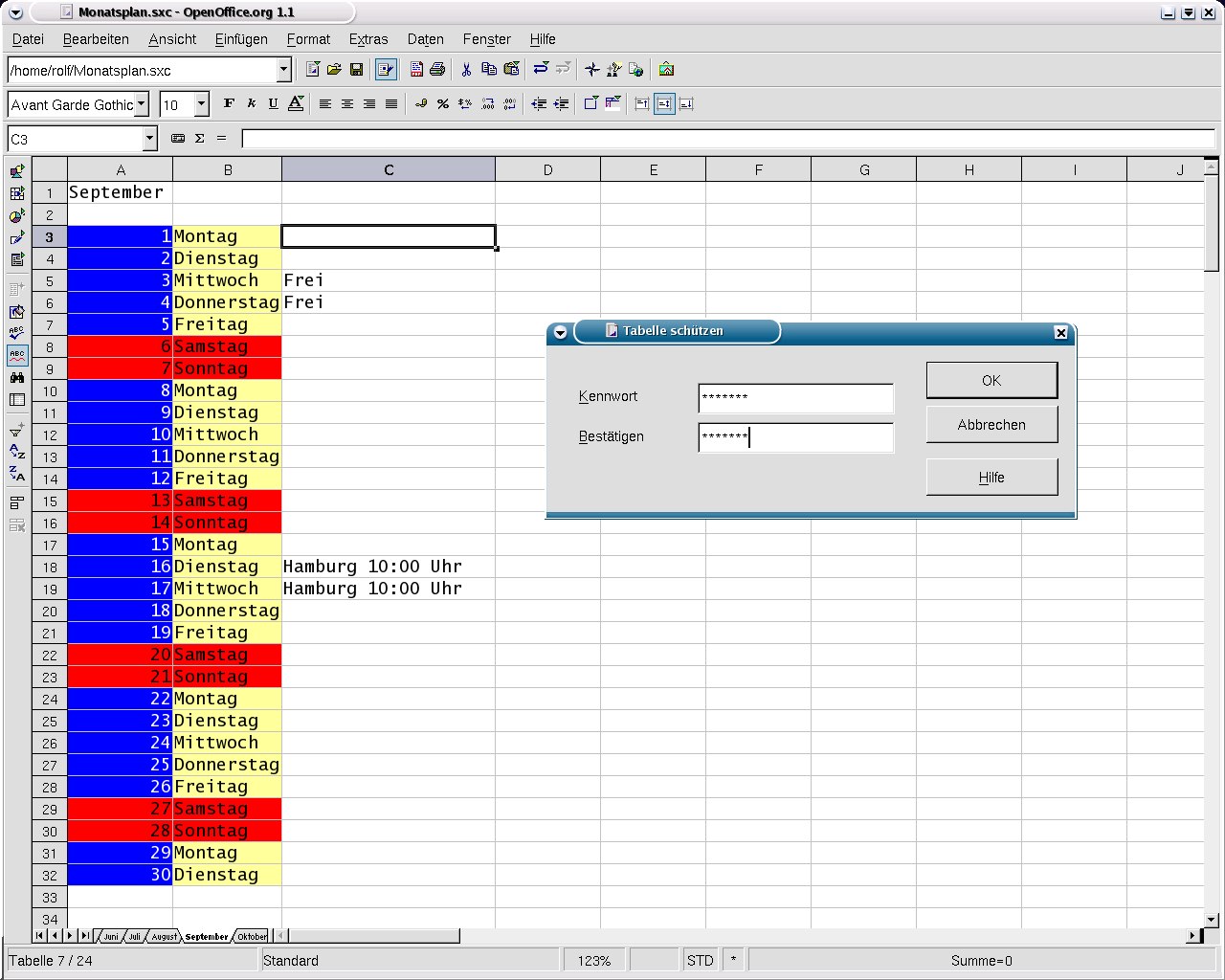Open the font size dropdown

coord(201,104)
